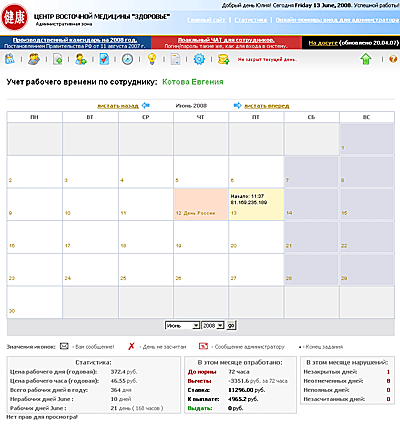Click the red clinic logo with hieroglyphs

pos(14,17)
